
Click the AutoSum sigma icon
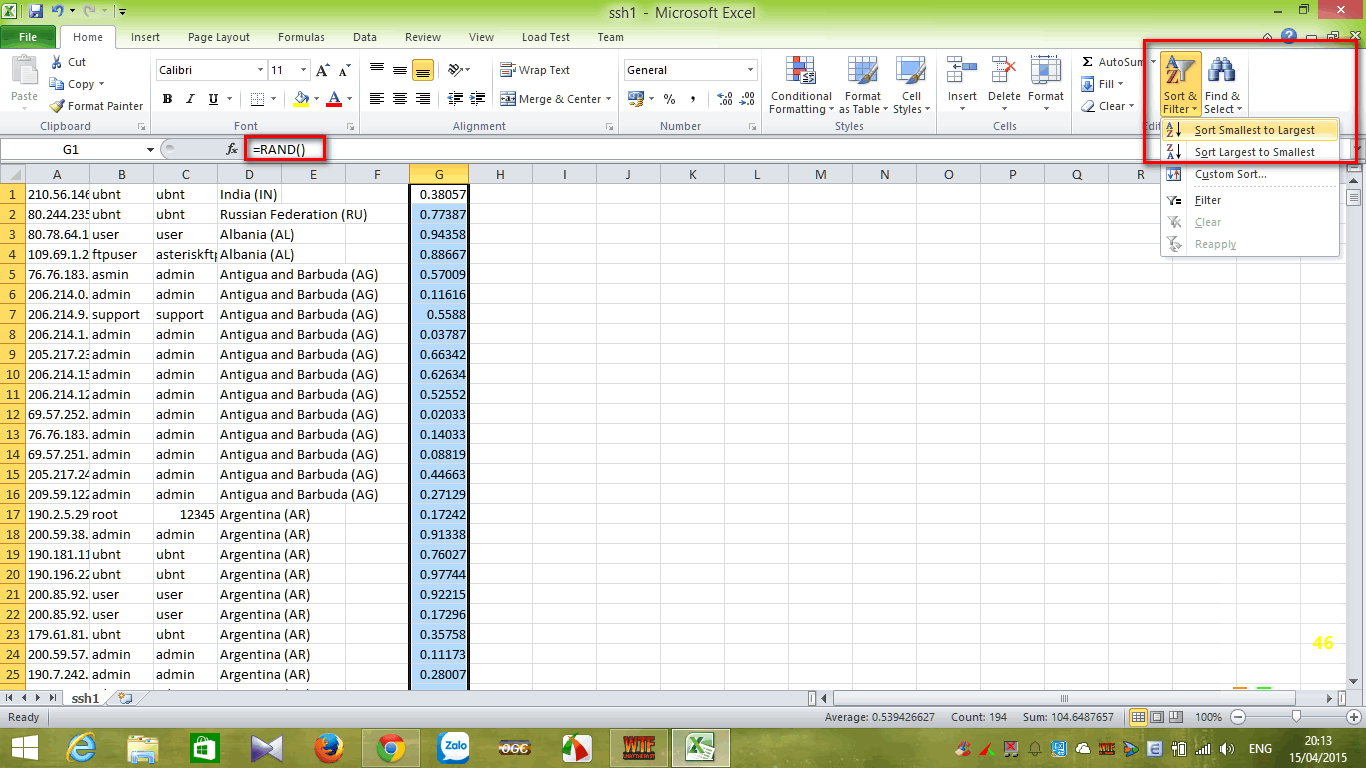click(1088, 62)
